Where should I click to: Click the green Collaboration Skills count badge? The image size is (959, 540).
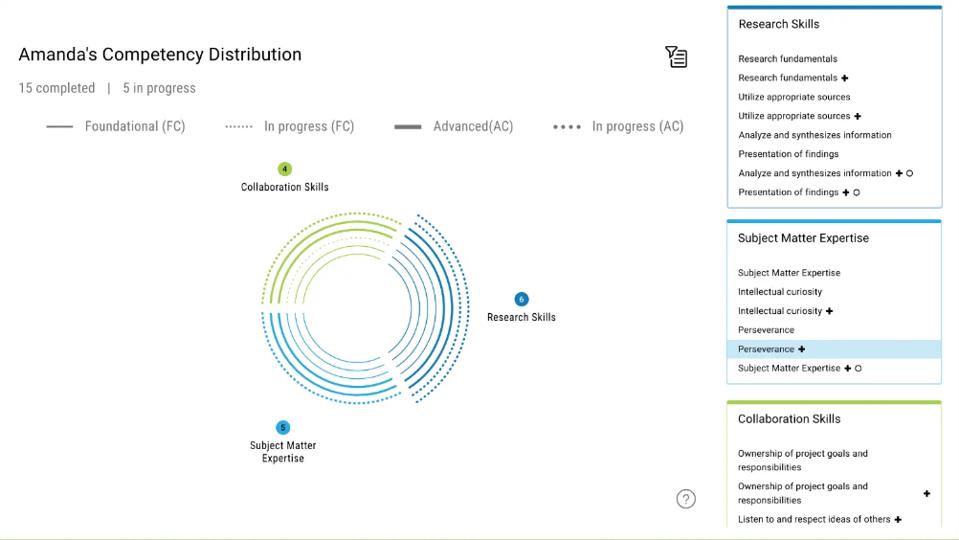click(285, 169)
